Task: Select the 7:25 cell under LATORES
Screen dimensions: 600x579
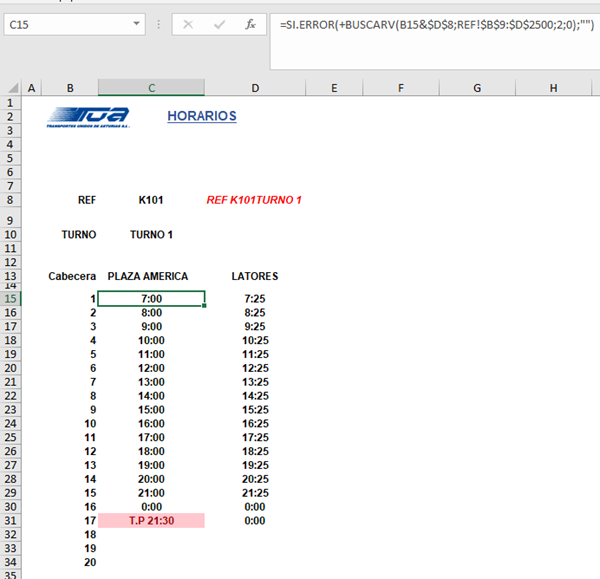Action: coord(254,298)
